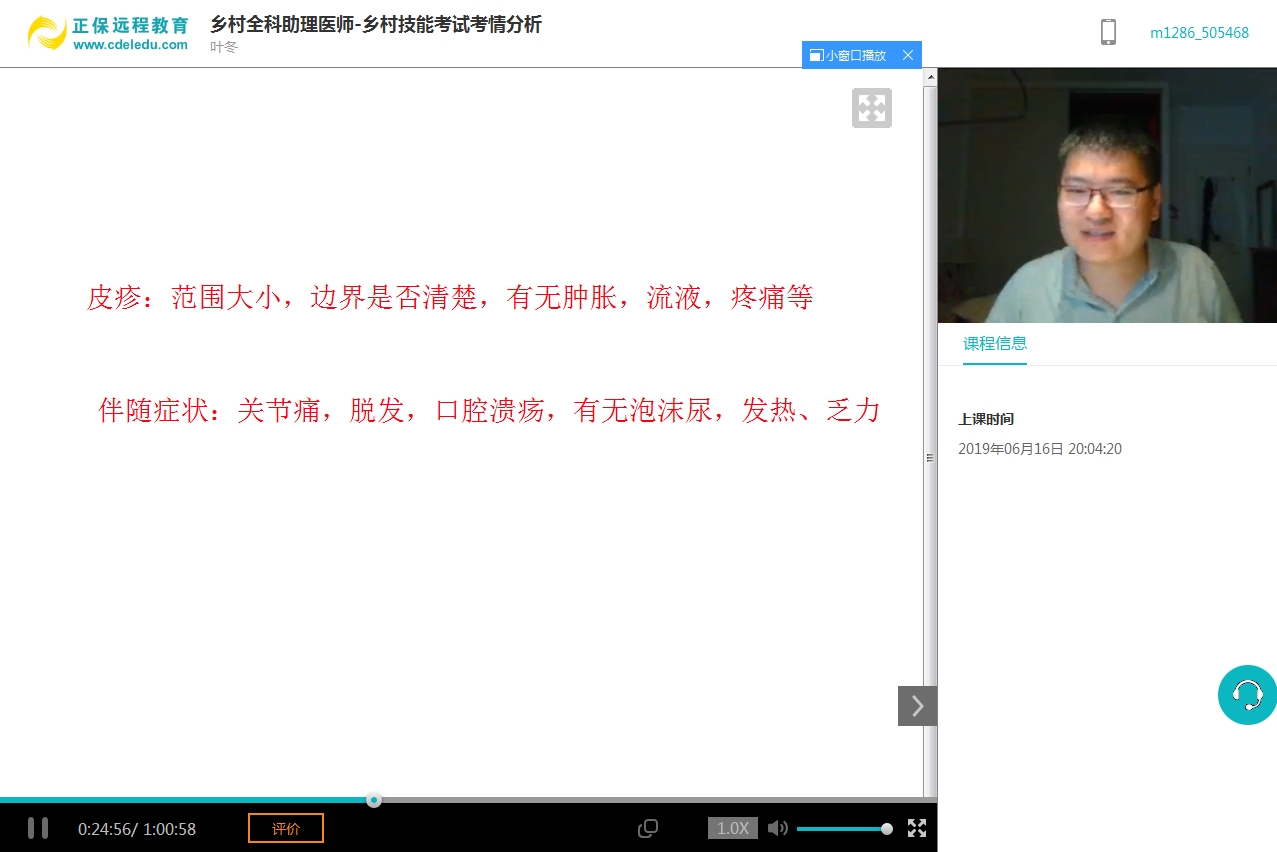Viewport: 1277px width, 852px height.
Task: Click the 评价 button
Action: 286,828
